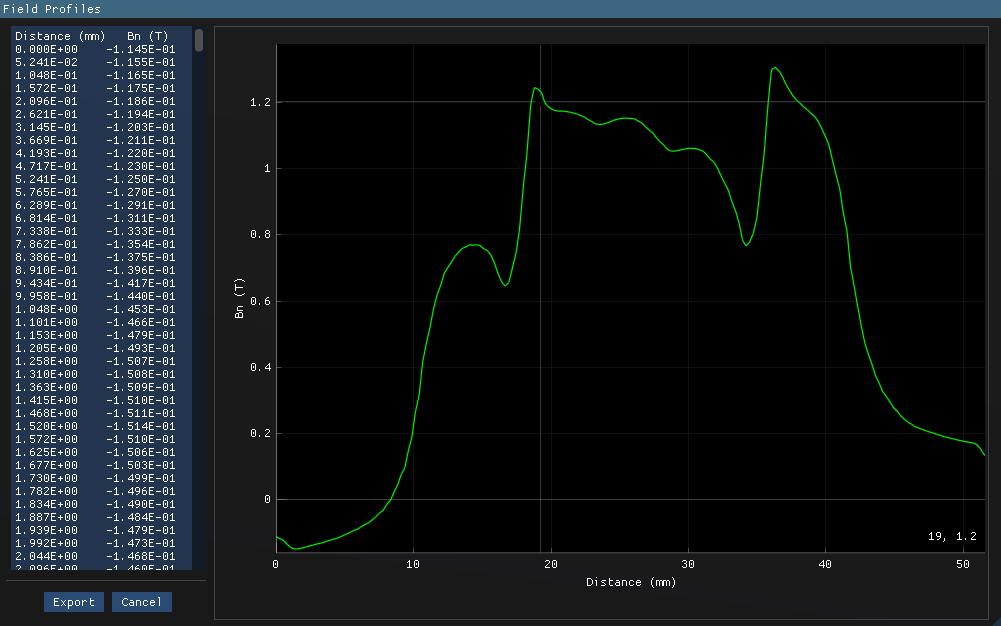Click the Export button

pyautogui.click(x=73, y=601)
